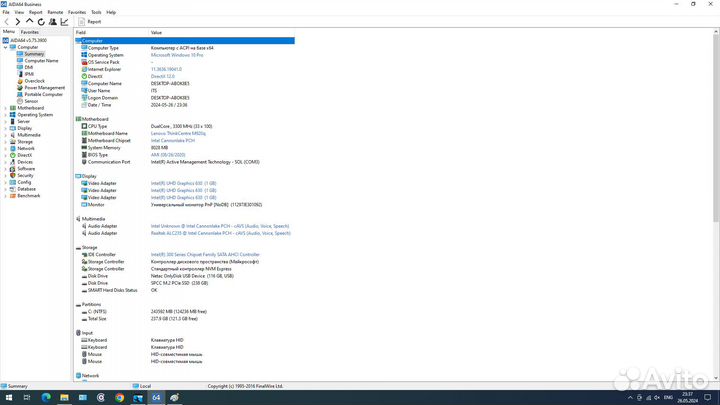Screen dimensions: 720x405
Task: Open the Windows Start menu
Action: [x=9, y=398]
